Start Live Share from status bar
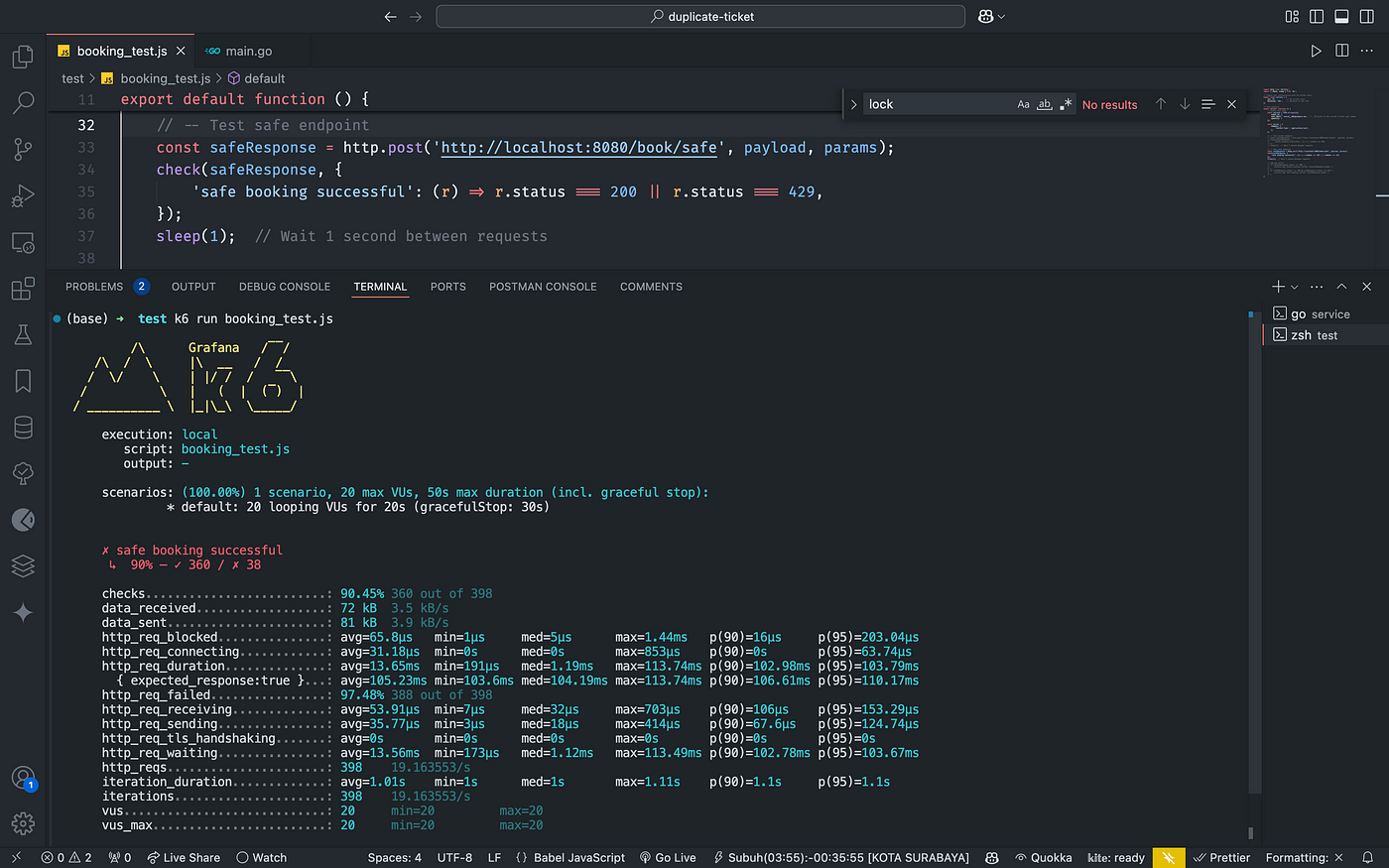The width and height of the screenshot is (1389, 868). pyautogui.click(x=184, y=857)
